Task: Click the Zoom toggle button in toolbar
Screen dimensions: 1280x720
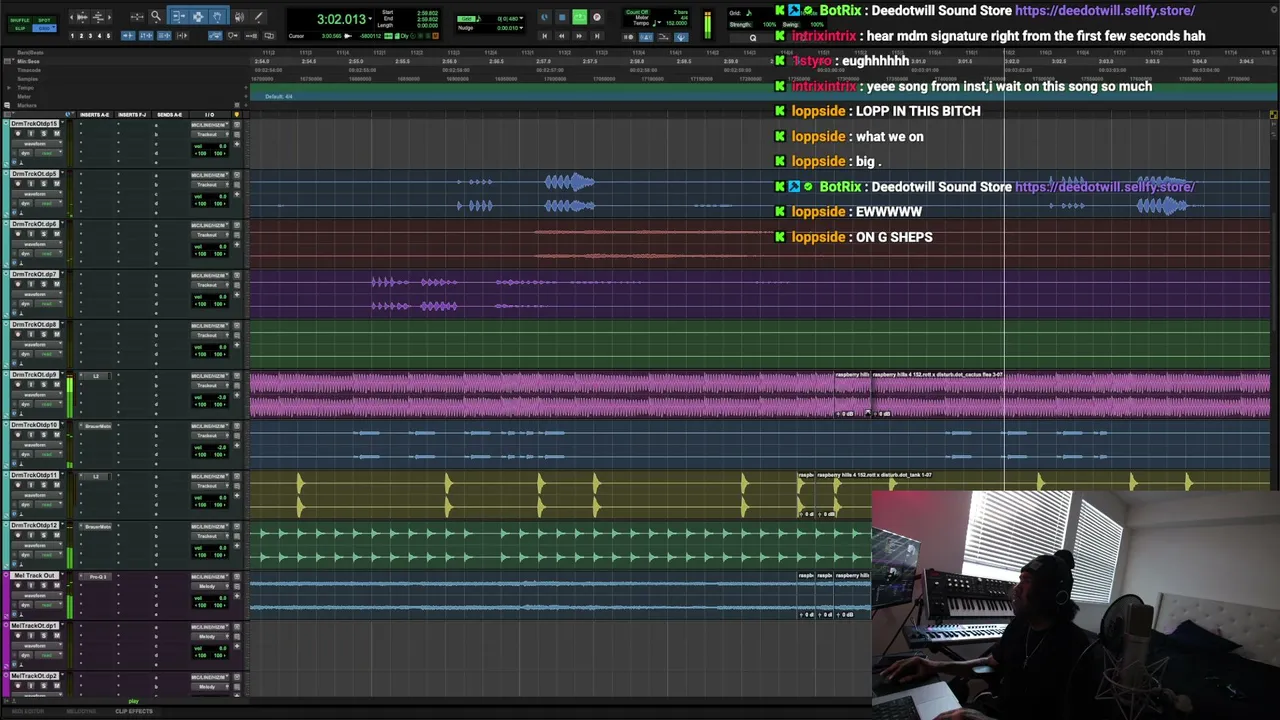Action: click(137, 17)
